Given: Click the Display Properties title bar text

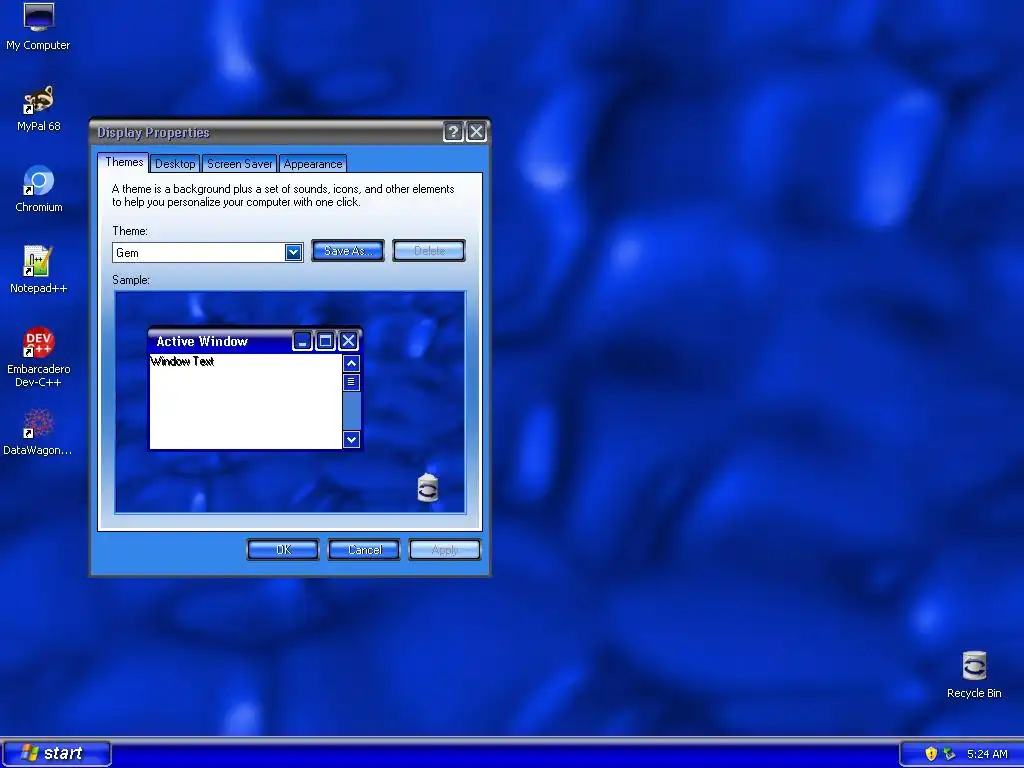Looking at the screenshot, I should click(153, 133).
